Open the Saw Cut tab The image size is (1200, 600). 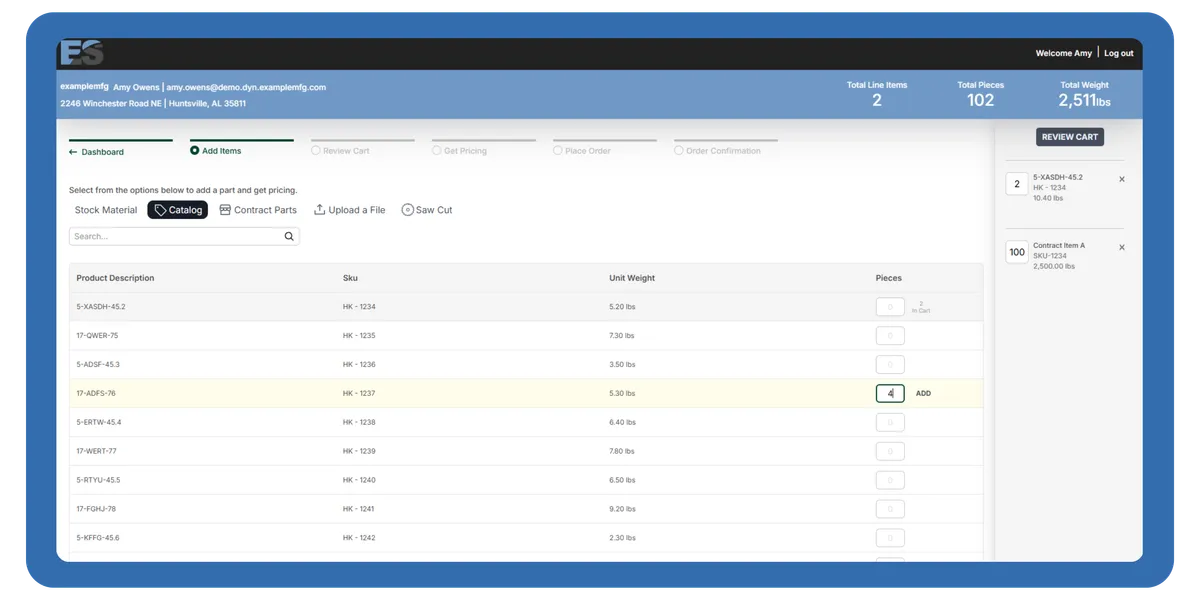point(427,210)
